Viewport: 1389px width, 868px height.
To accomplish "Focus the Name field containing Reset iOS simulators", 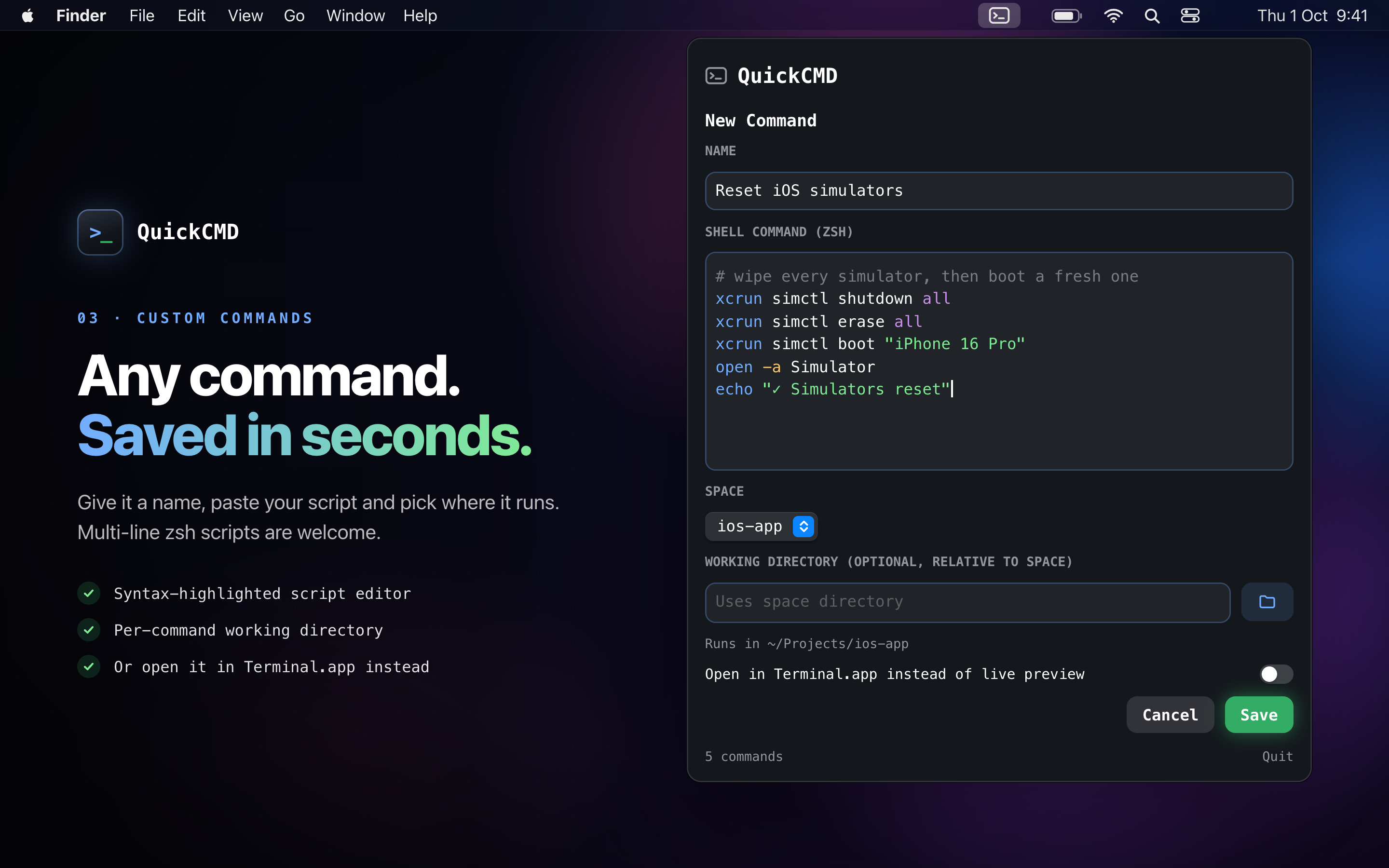I will (x=999, y=190).
